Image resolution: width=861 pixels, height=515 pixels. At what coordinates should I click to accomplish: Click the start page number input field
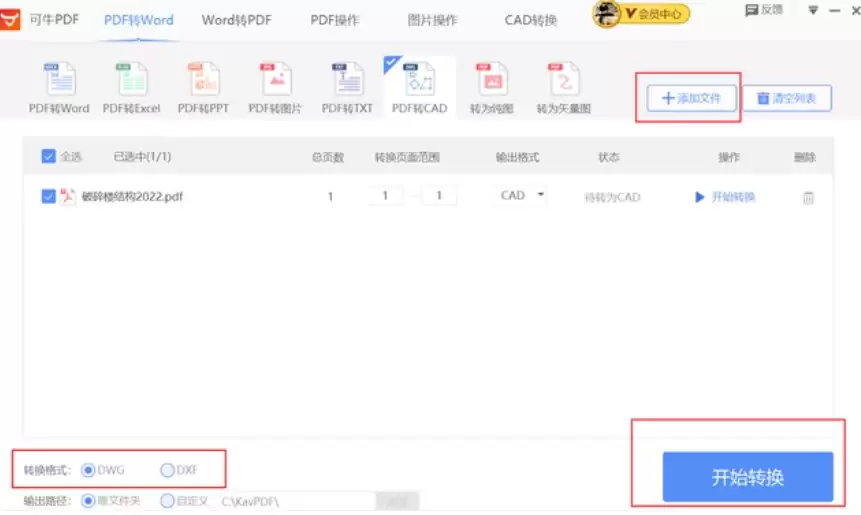[385, 196]
